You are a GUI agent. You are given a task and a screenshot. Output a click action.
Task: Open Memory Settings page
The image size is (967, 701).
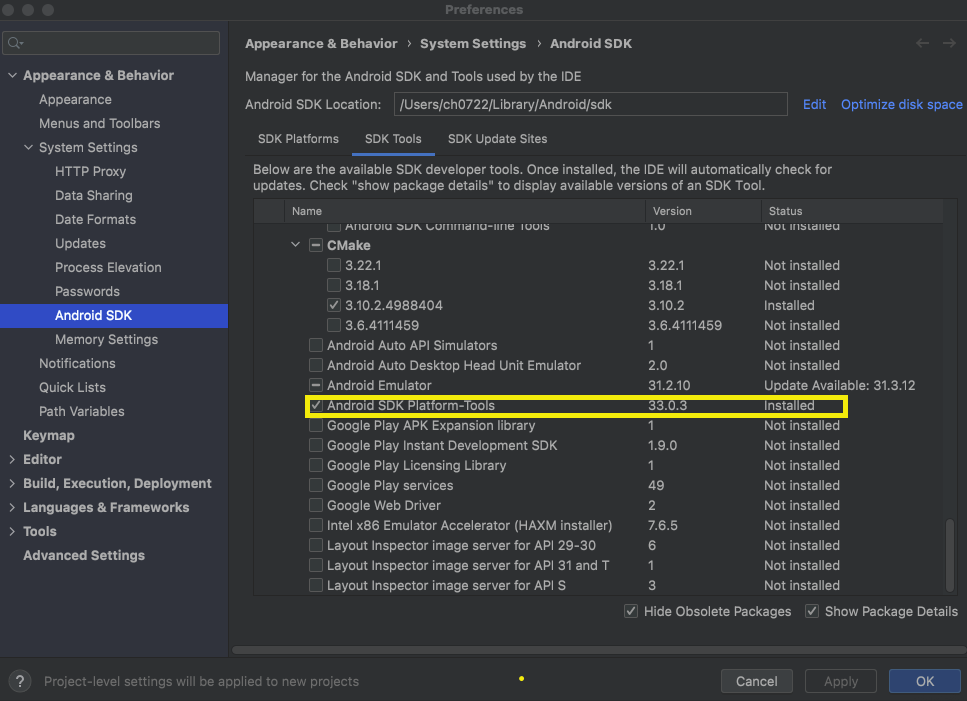[x=106, y=340]
